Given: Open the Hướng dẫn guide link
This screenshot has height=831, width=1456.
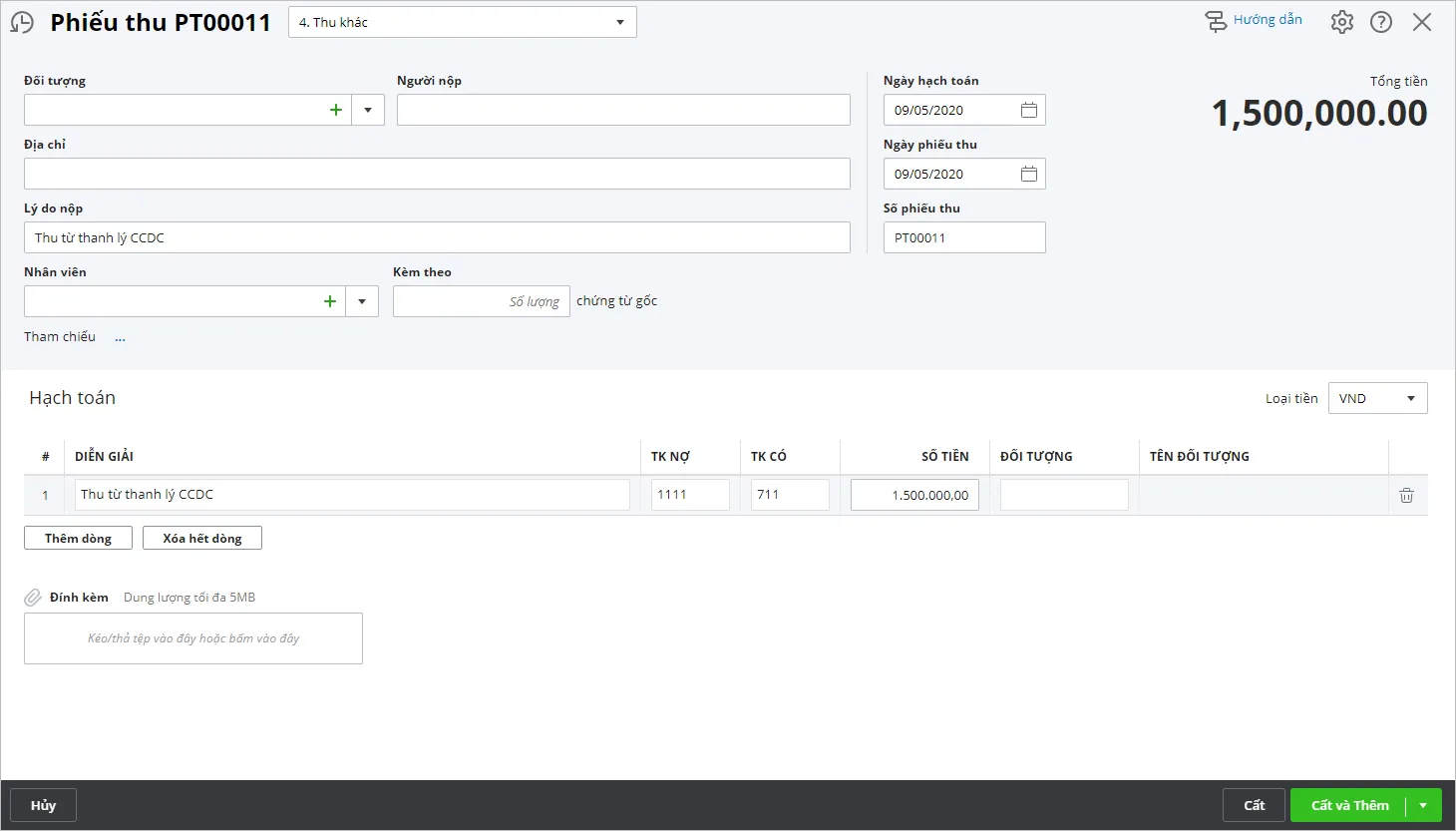Looking at the screenshot, I should click(x=1254, y=20).
